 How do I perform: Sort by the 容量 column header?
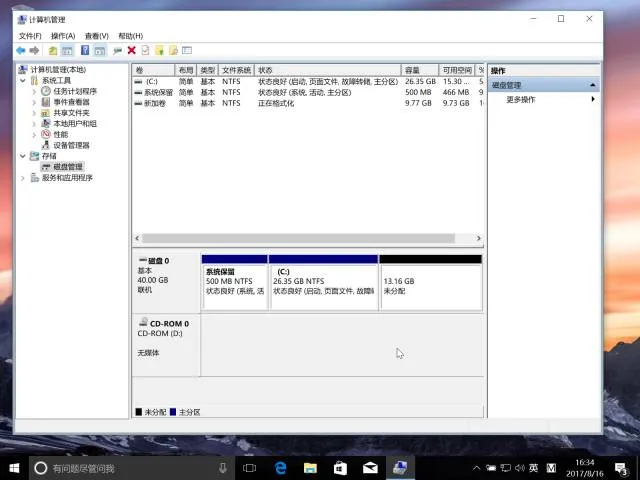coord(420,70)
